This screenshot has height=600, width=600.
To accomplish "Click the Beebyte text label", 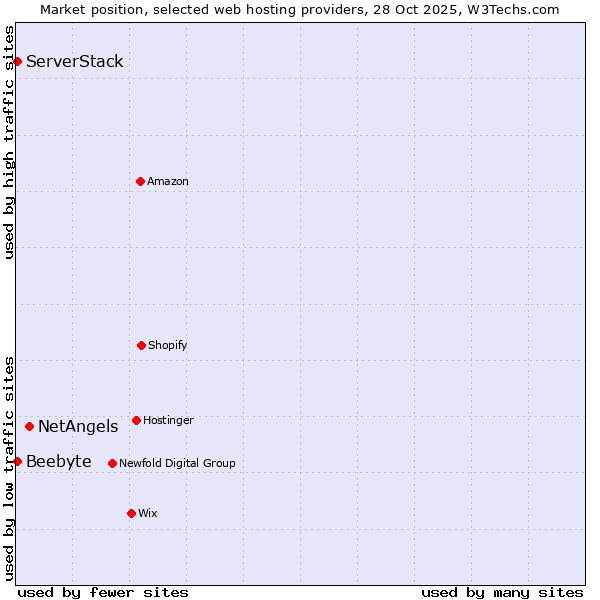I will (x=59, y=461).
